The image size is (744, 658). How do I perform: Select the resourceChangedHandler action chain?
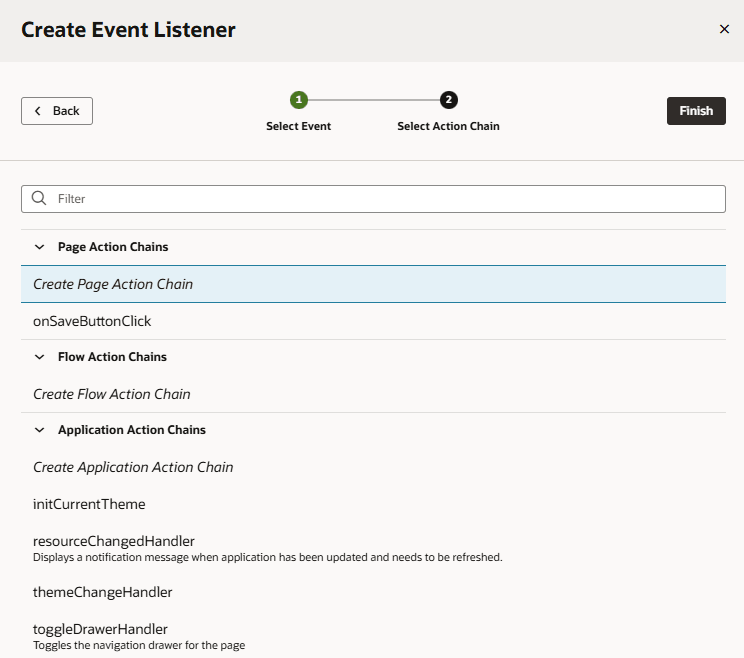373,548
